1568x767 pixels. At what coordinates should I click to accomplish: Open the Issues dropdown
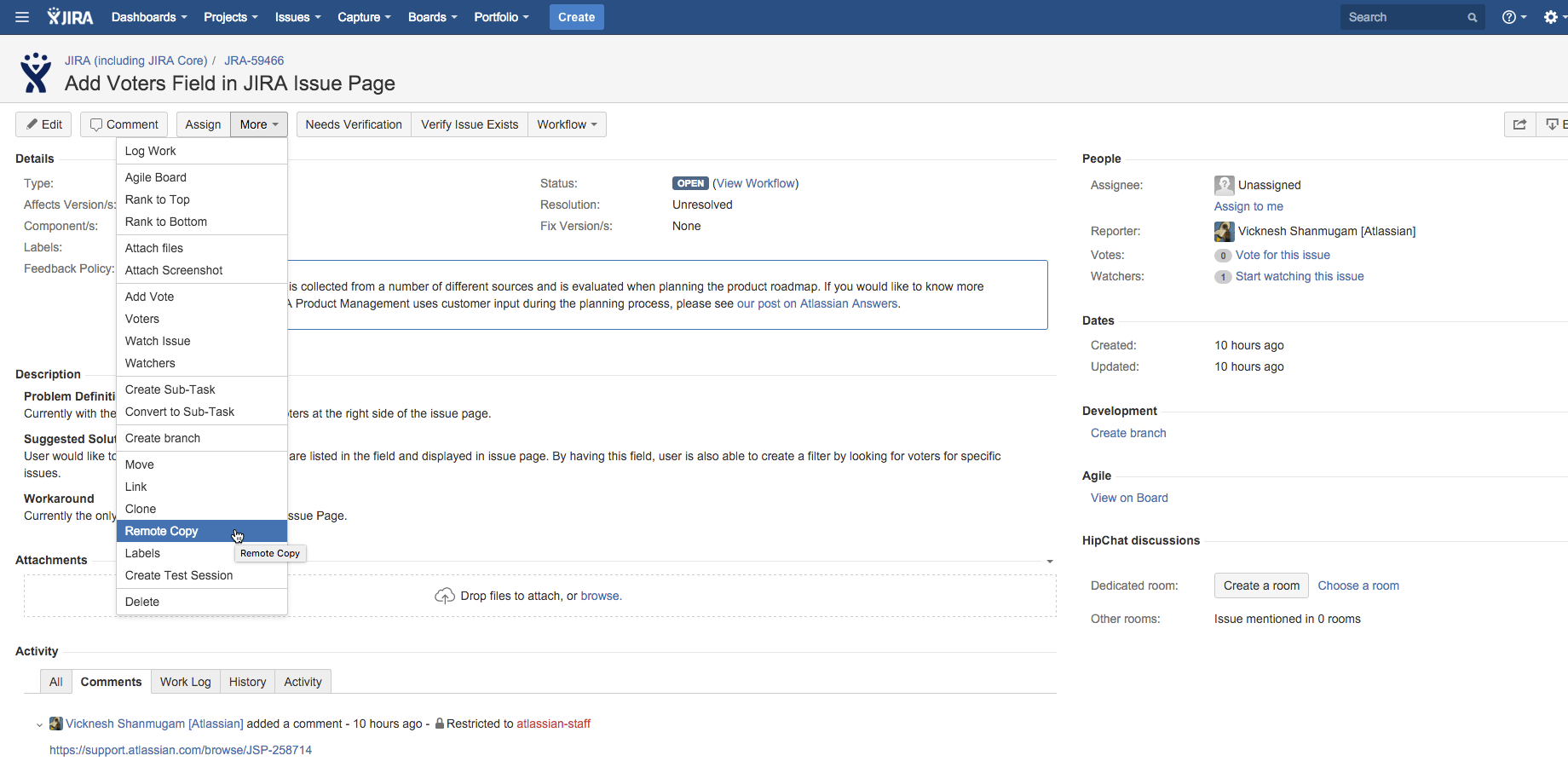point(297,17)
